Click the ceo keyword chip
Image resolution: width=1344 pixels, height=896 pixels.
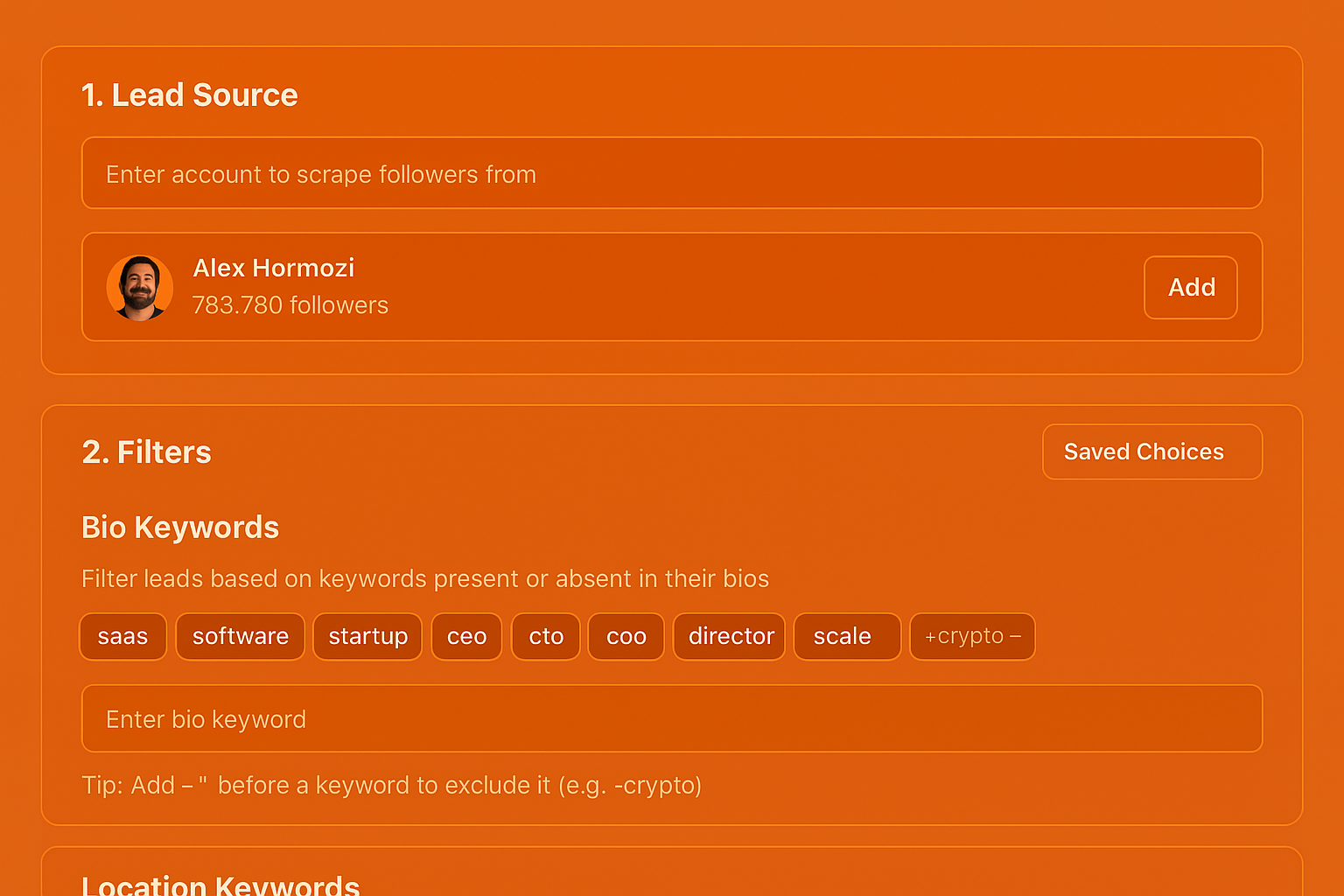[466, 636]
